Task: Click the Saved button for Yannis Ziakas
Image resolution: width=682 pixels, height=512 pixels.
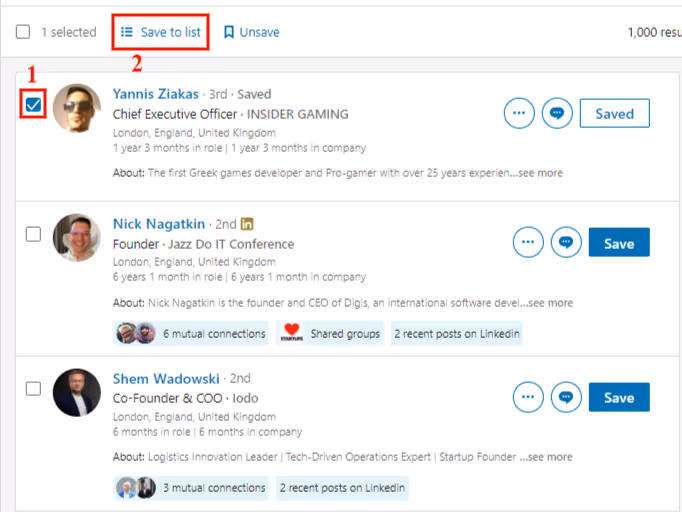Action: pyautogui.click(x=615, y=114)
